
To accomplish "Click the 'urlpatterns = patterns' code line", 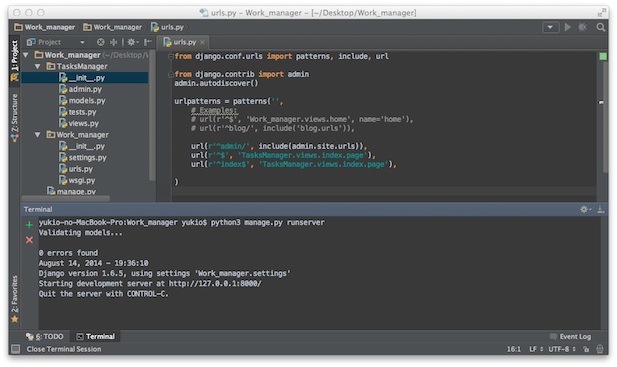I will click(229, 101).
